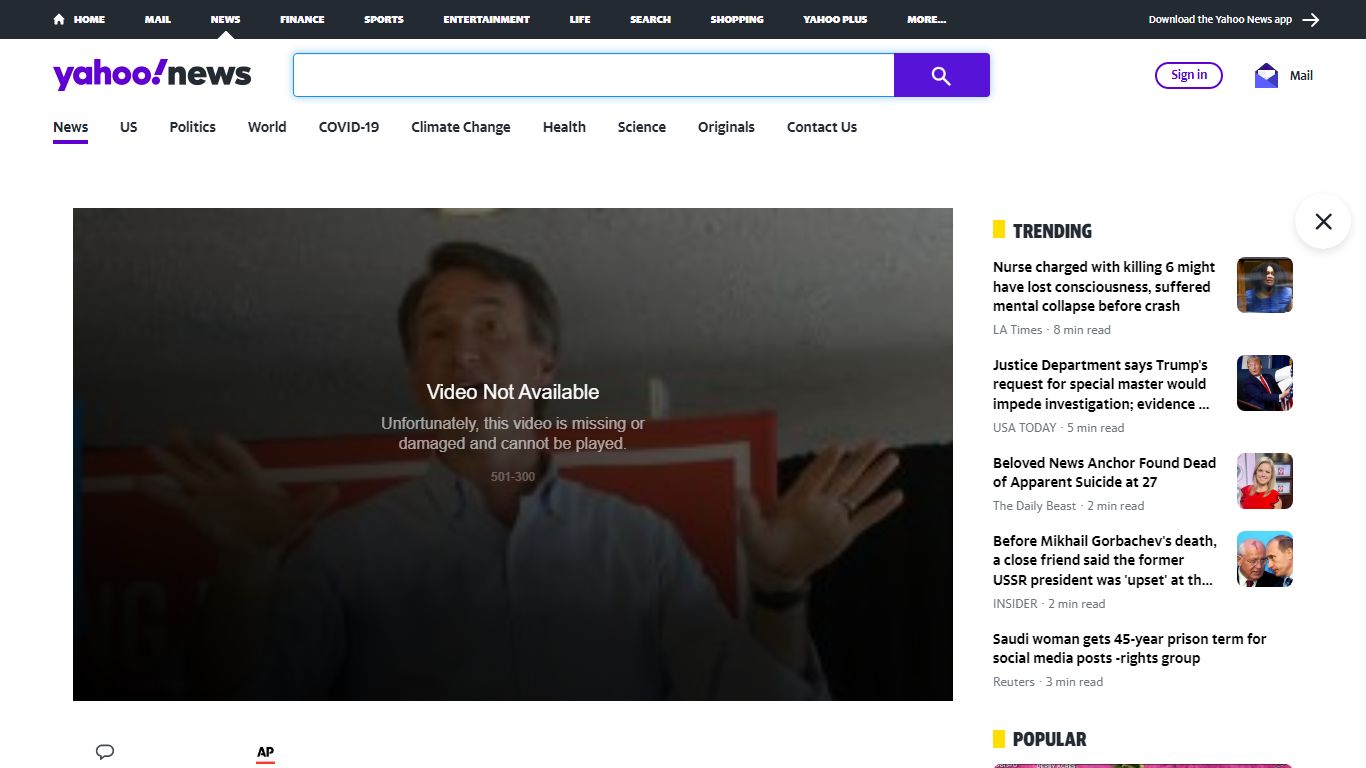Open Yahoo Plus in top navigation

[835, 19]
